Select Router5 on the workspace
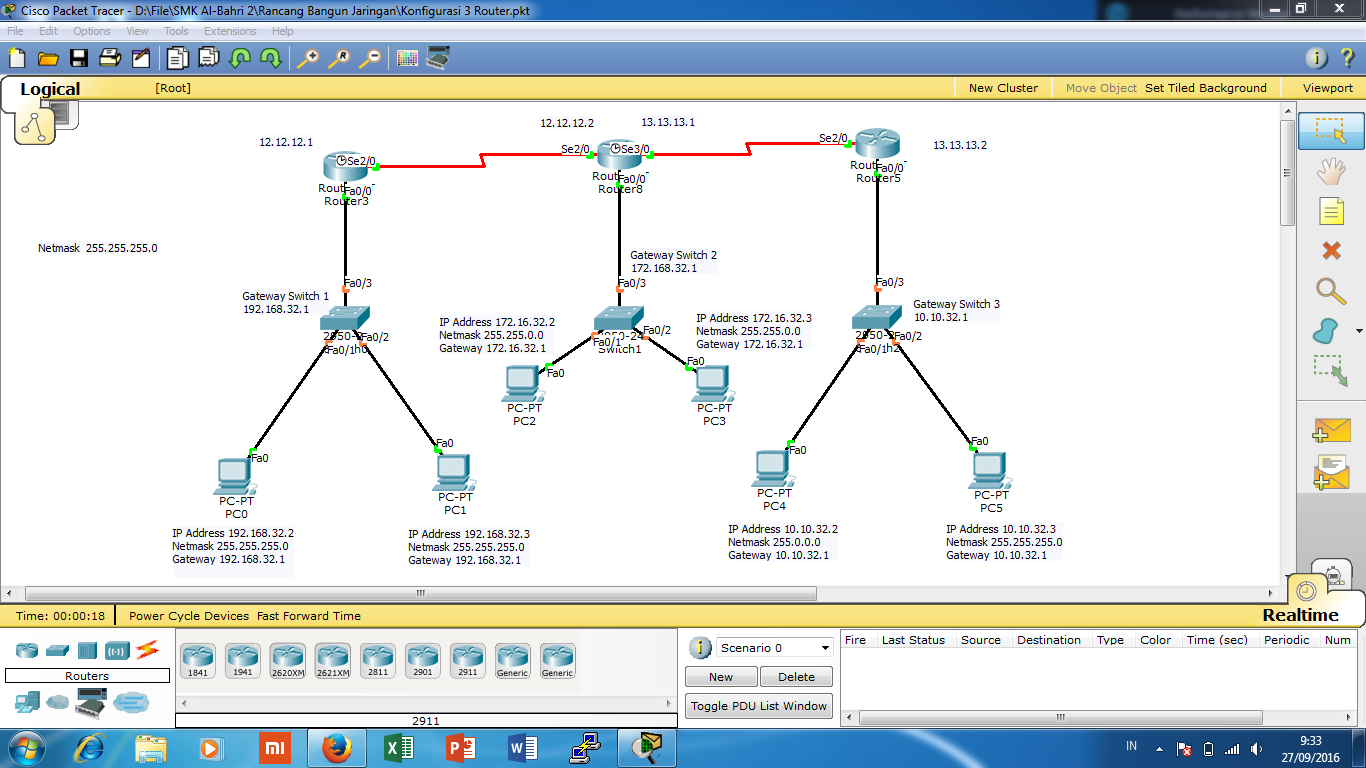This screenshot has width=1366, height=768. 878,145
